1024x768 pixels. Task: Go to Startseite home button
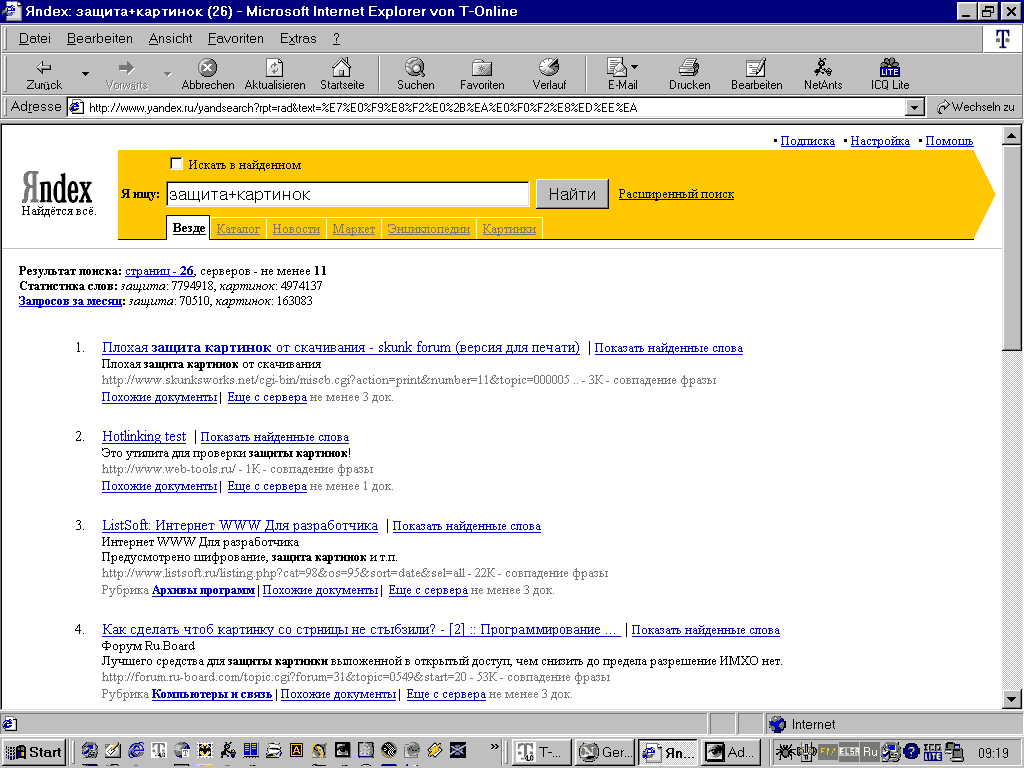tap(342, 74)
